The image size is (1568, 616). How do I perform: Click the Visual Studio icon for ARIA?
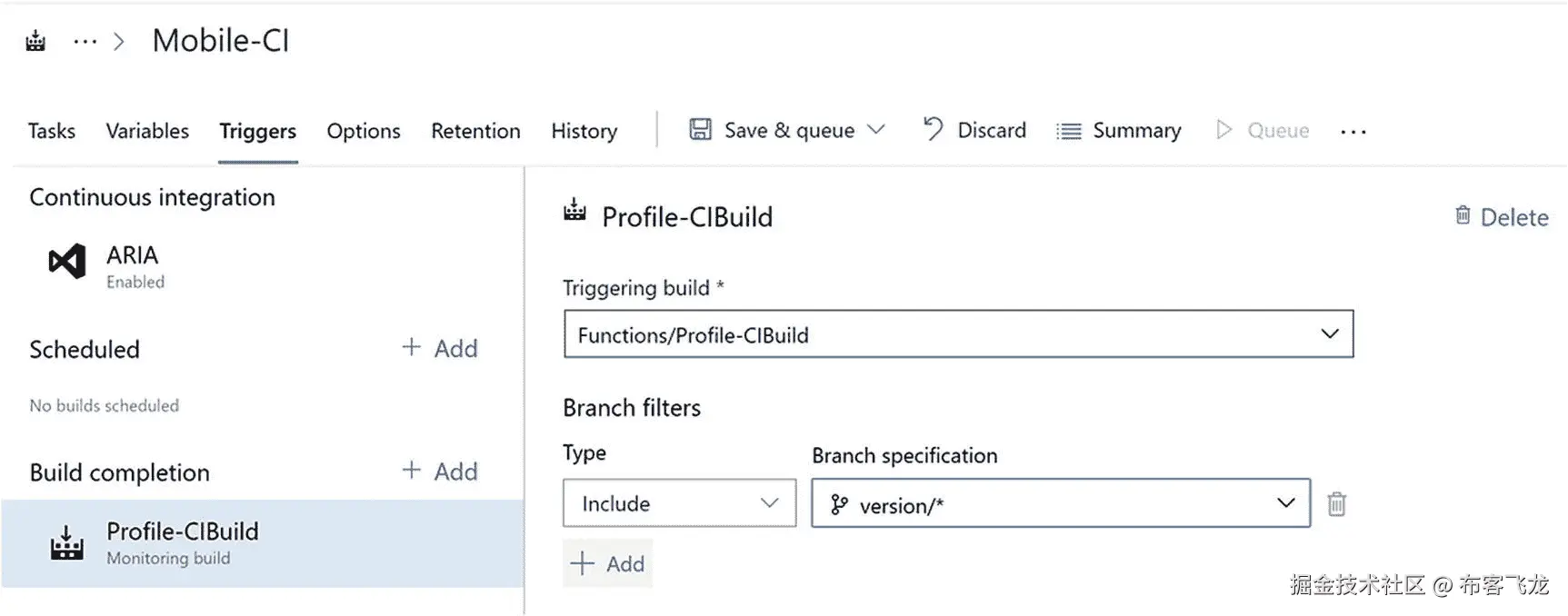[x=67, y=262]
